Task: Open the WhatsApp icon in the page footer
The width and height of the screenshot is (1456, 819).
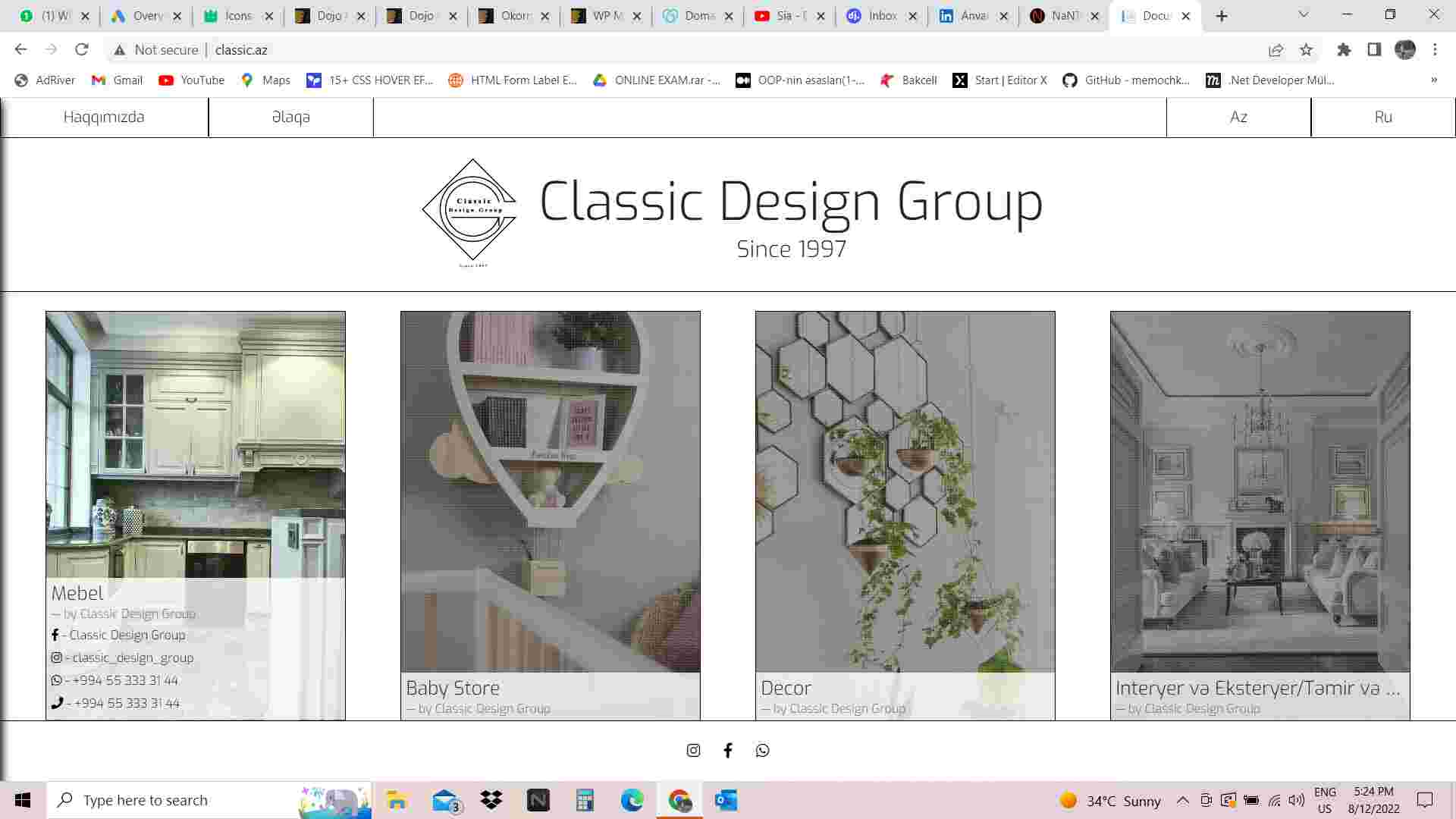Action: click(x=762, y=750)
